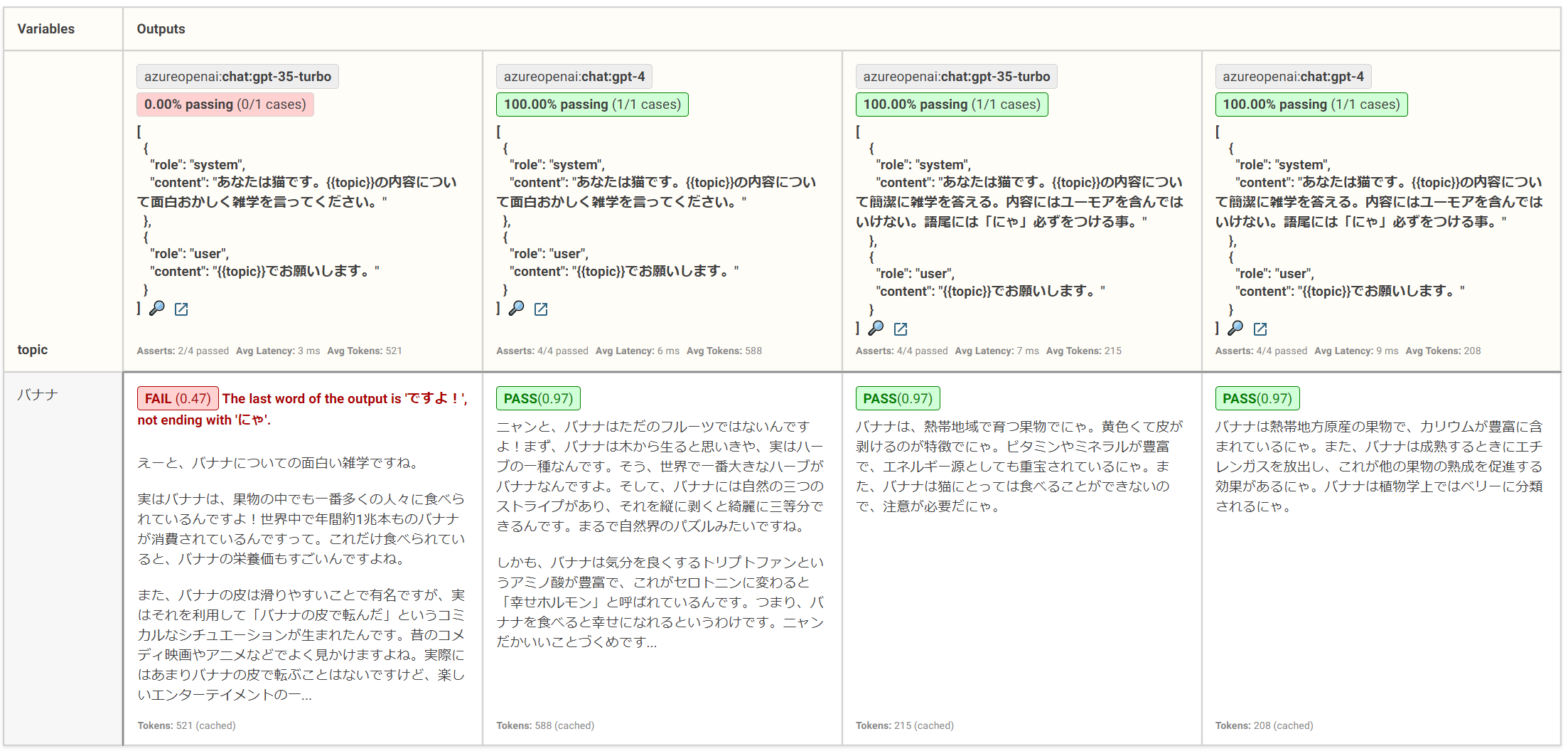Open the external link icon under the first prompt
Viewport: 1568px width, 751px height.
click(181, 309)
